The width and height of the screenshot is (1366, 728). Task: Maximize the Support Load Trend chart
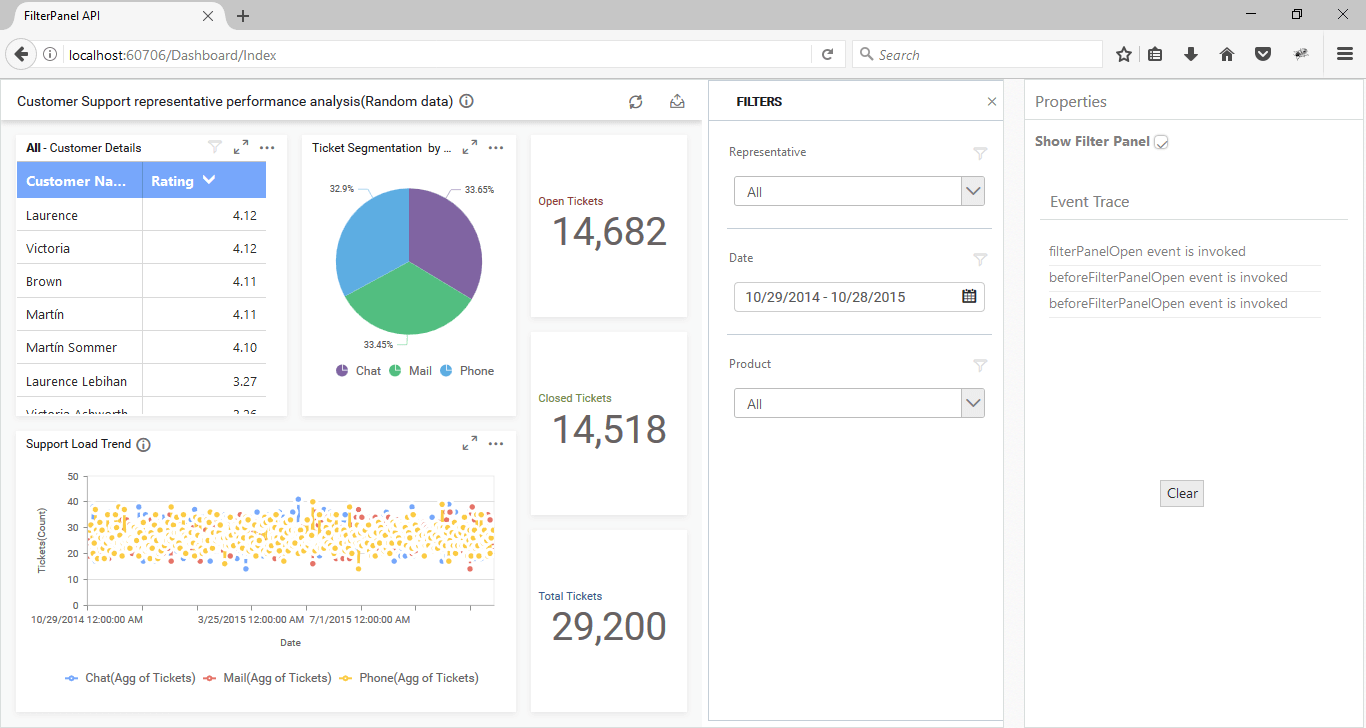click(x=470, y=444)
